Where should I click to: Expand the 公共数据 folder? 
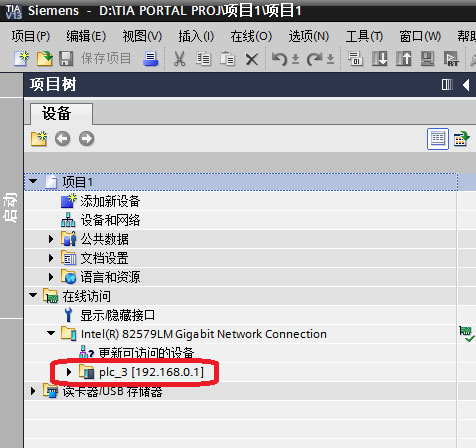point(51,239)
